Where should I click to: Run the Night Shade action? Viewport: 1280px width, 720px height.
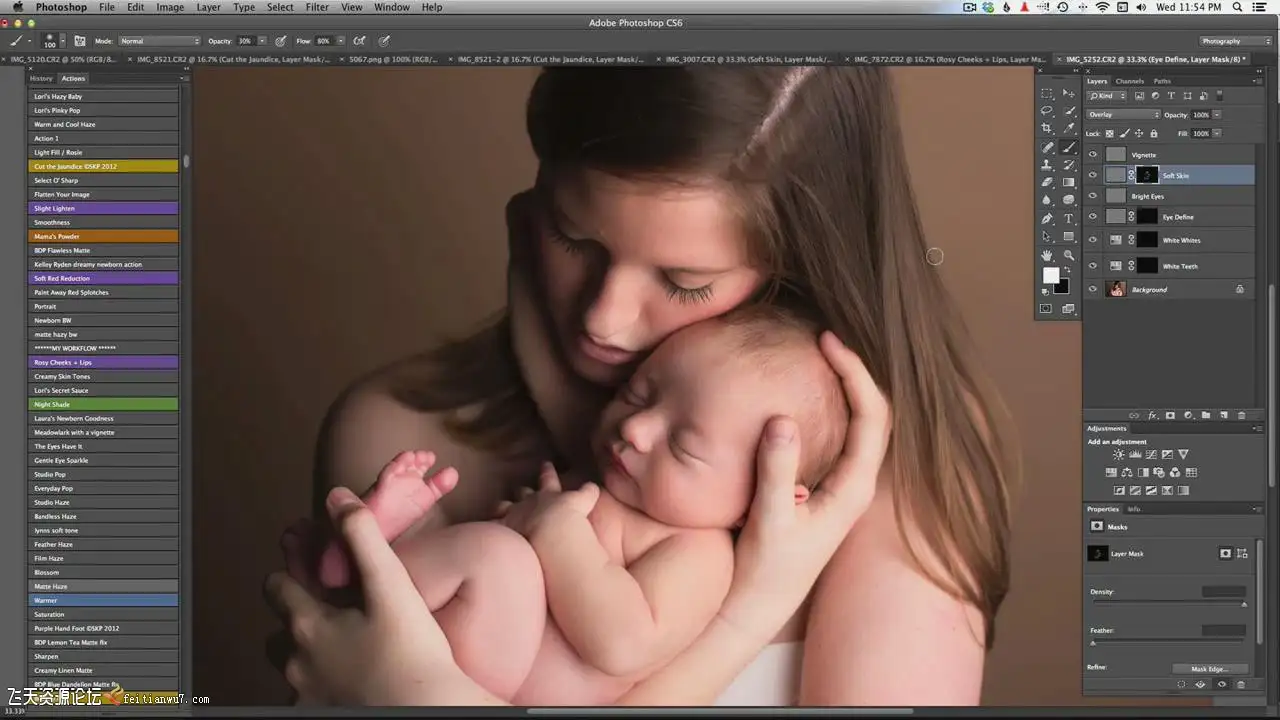click(x=103, y=404)
